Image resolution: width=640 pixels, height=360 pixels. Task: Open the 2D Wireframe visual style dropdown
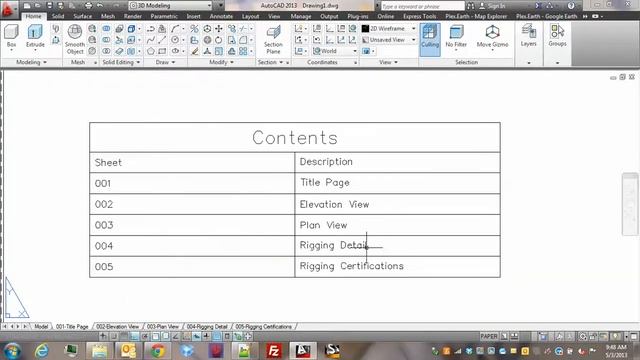point(389,29)
